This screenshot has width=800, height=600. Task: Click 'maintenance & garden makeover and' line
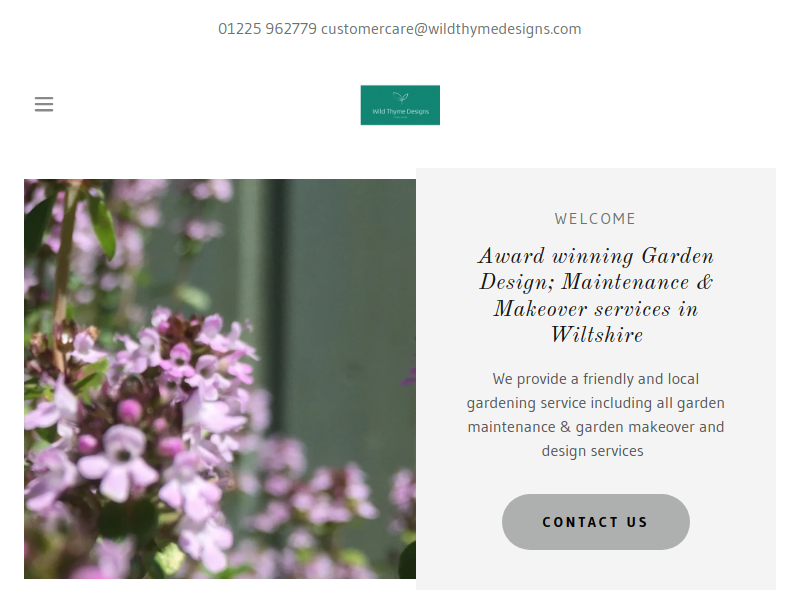[x=595, y=427]
